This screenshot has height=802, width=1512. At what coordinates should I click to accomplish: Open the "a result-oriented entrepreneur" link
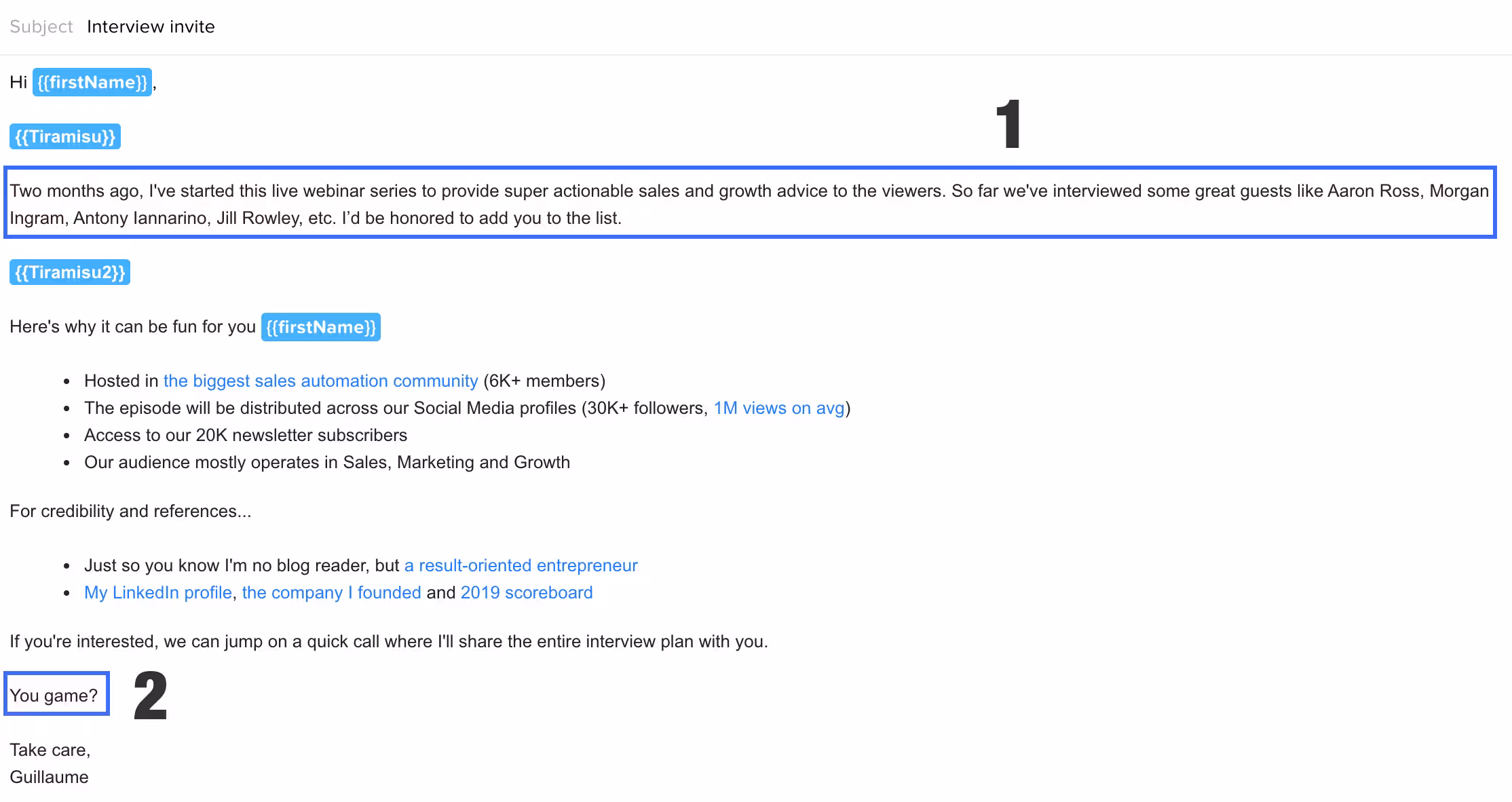(x=521, y=565)
